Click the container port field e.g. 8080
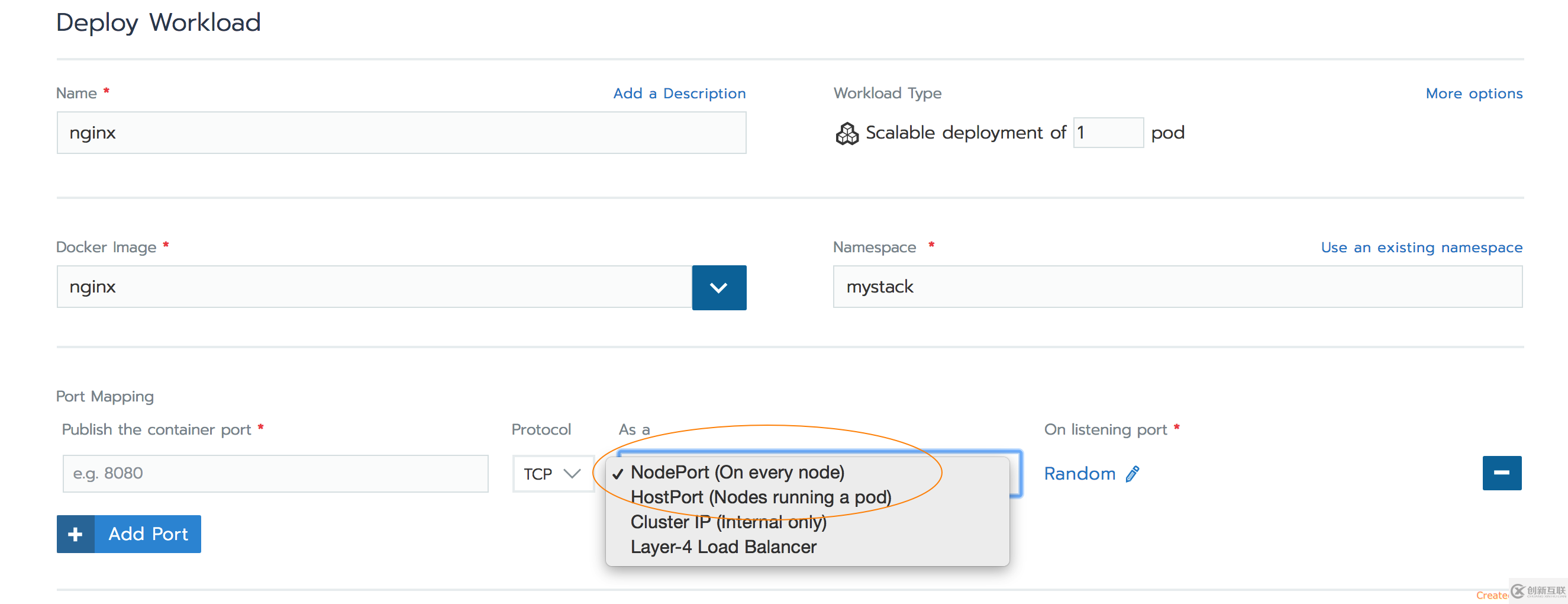 tap(275, 473)
